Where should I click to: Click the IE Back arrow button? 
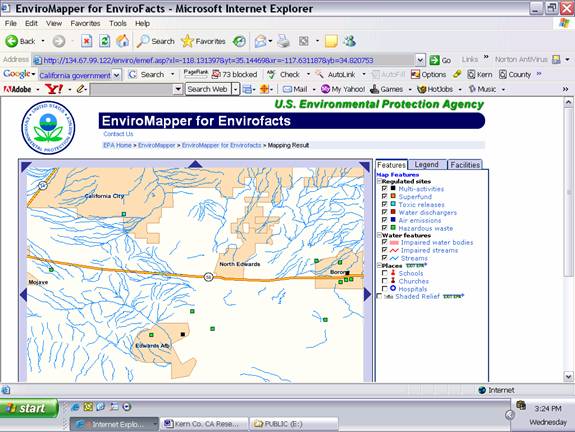pyautogui.click(x=11, y=41)
